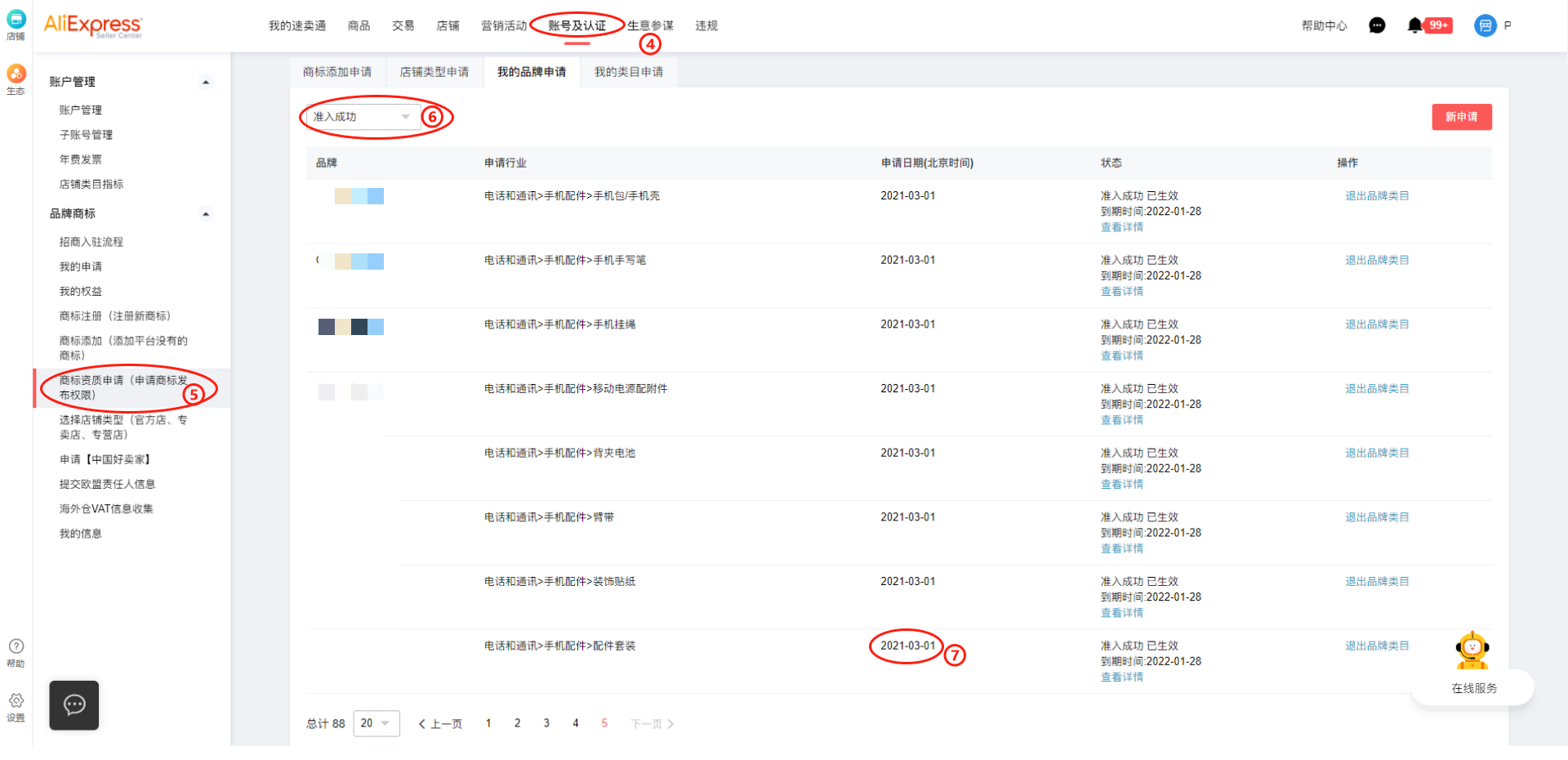The height and width of the screenshot is (760, 1568).
Task: Open the 准入成功 status filter dropdown
Action: (362, 117)
